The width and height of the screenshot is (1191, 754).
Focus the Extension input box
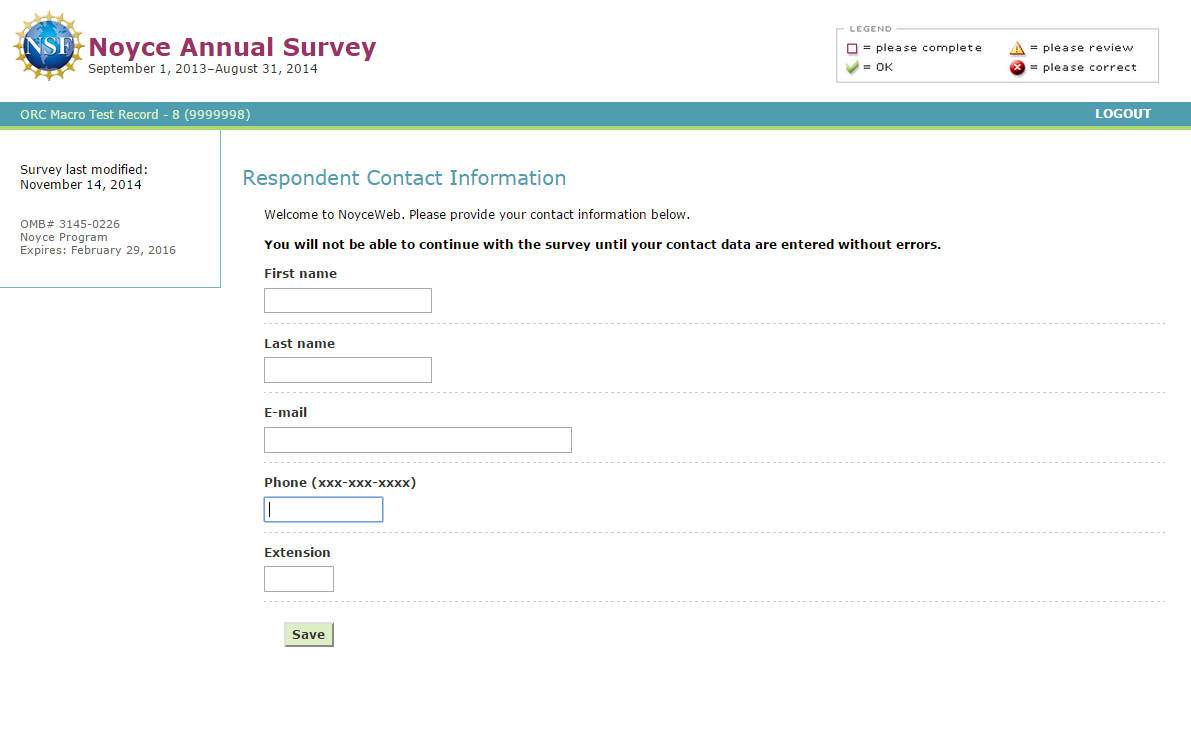299,579
